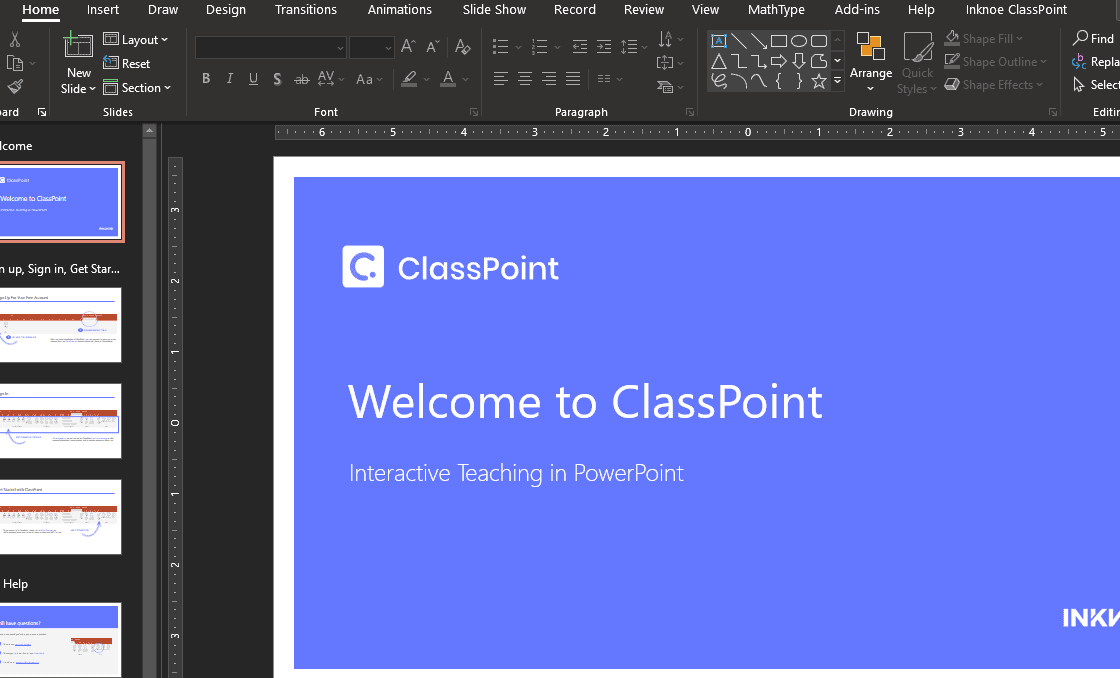
Task: Toggle bold formatting in the Font group
Action: 206,78
